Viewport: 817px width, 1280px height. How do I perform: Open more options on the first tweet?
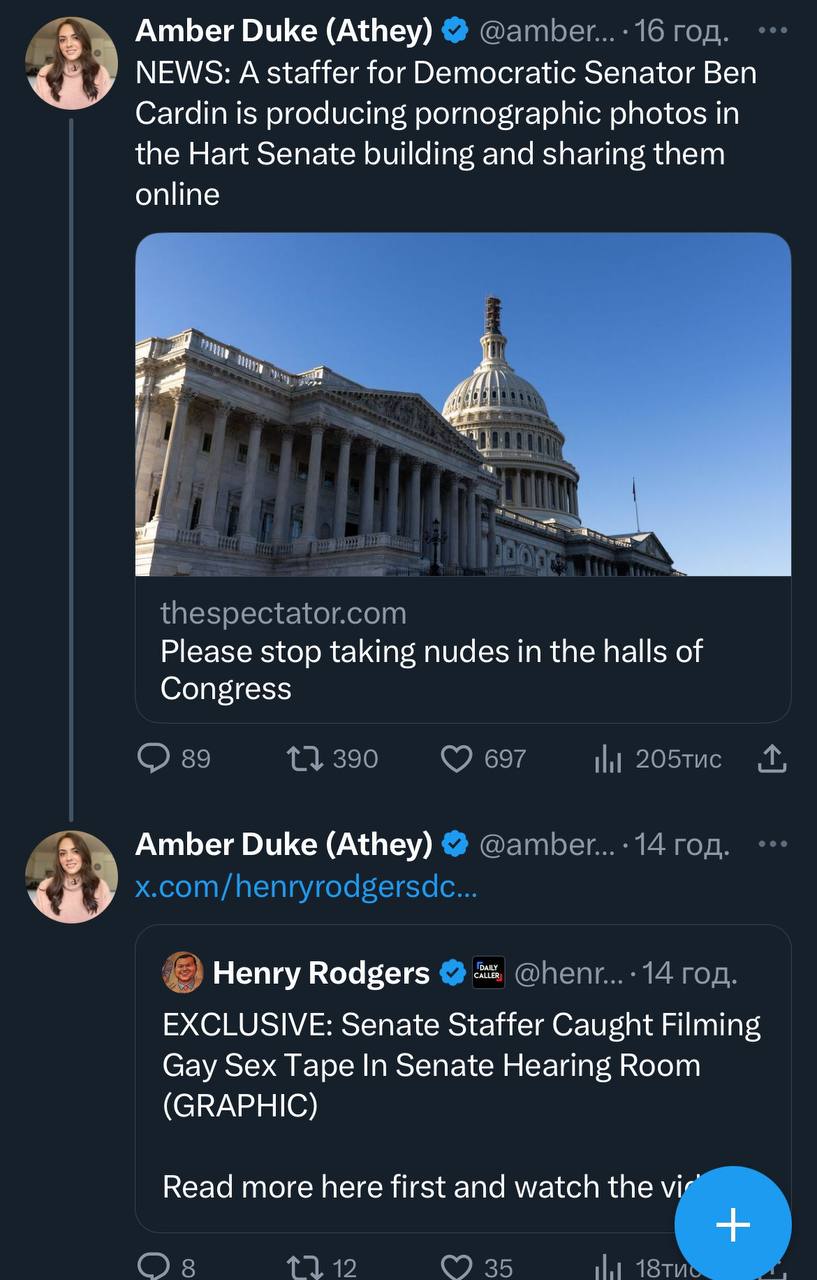(773, 31)
